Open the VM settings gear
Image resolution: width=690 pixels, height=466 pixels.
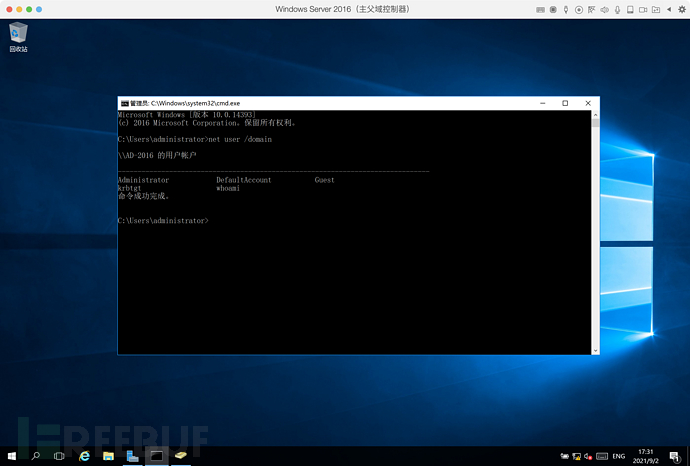682,9
